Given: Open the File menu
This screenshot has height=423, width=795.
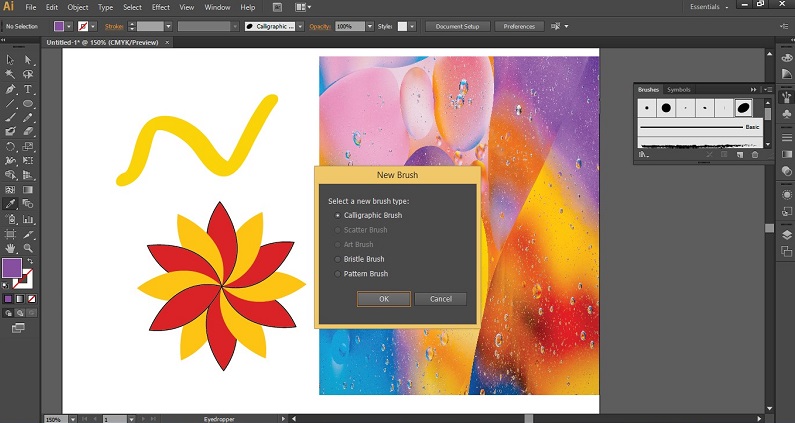Looking at the screenshot, I should [x=31, y=7].
